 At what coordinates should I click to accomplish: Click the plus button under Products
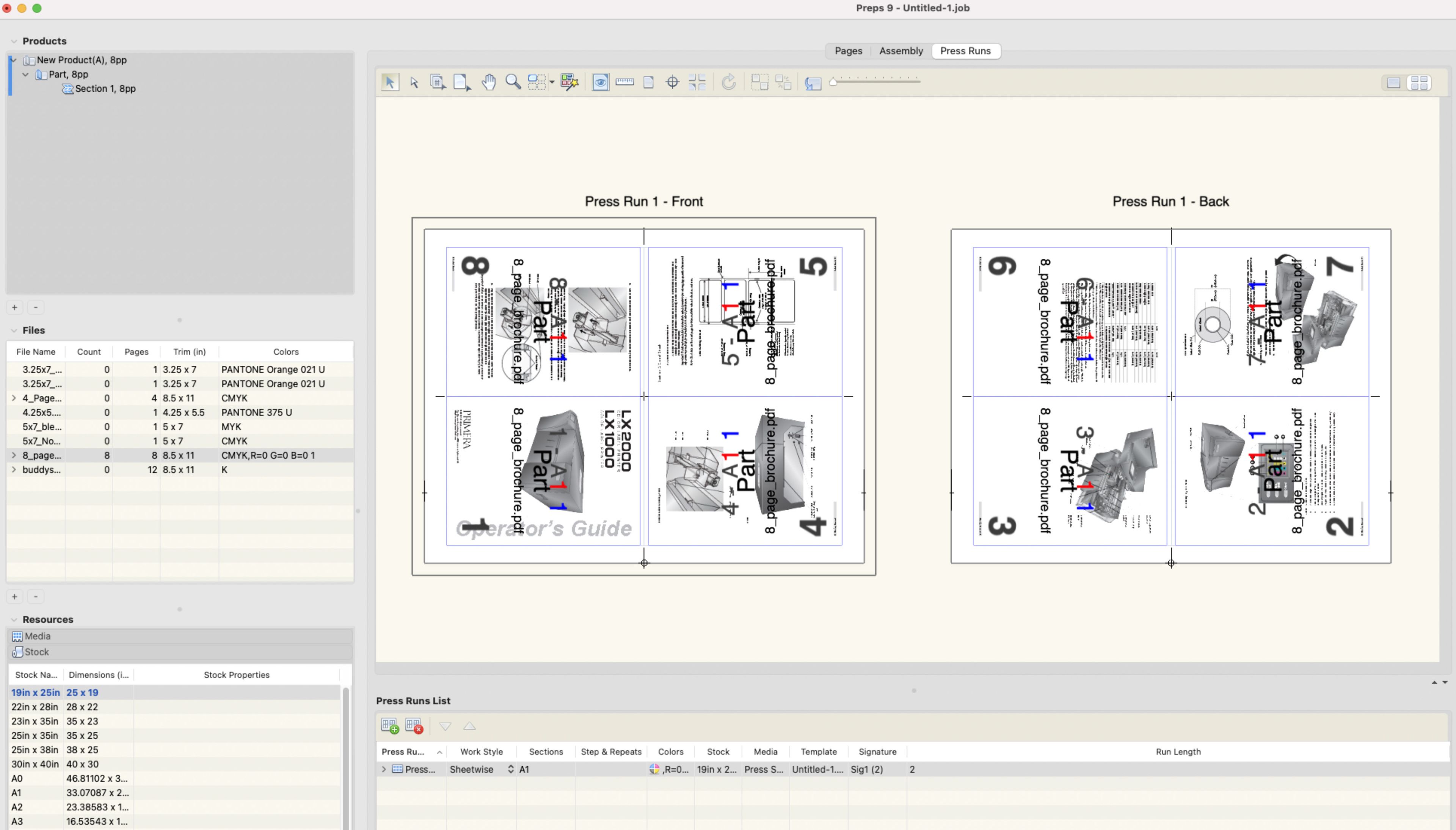click(x=15, y=307)
